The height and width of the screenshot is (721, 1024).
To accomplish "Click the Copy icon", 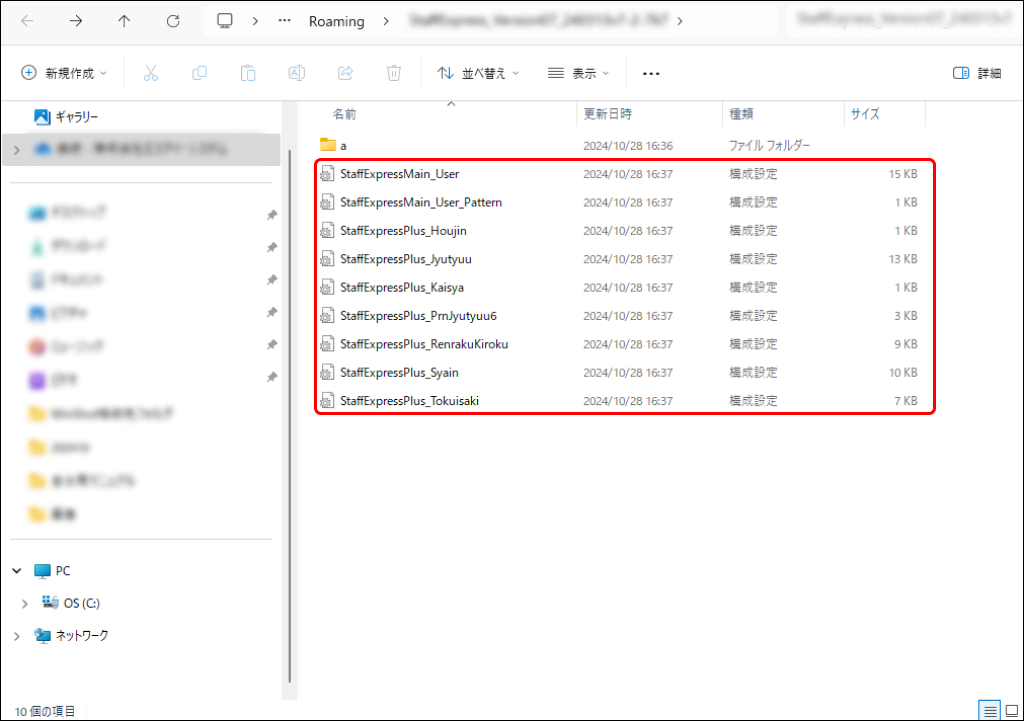I will [x=199, y=73].
